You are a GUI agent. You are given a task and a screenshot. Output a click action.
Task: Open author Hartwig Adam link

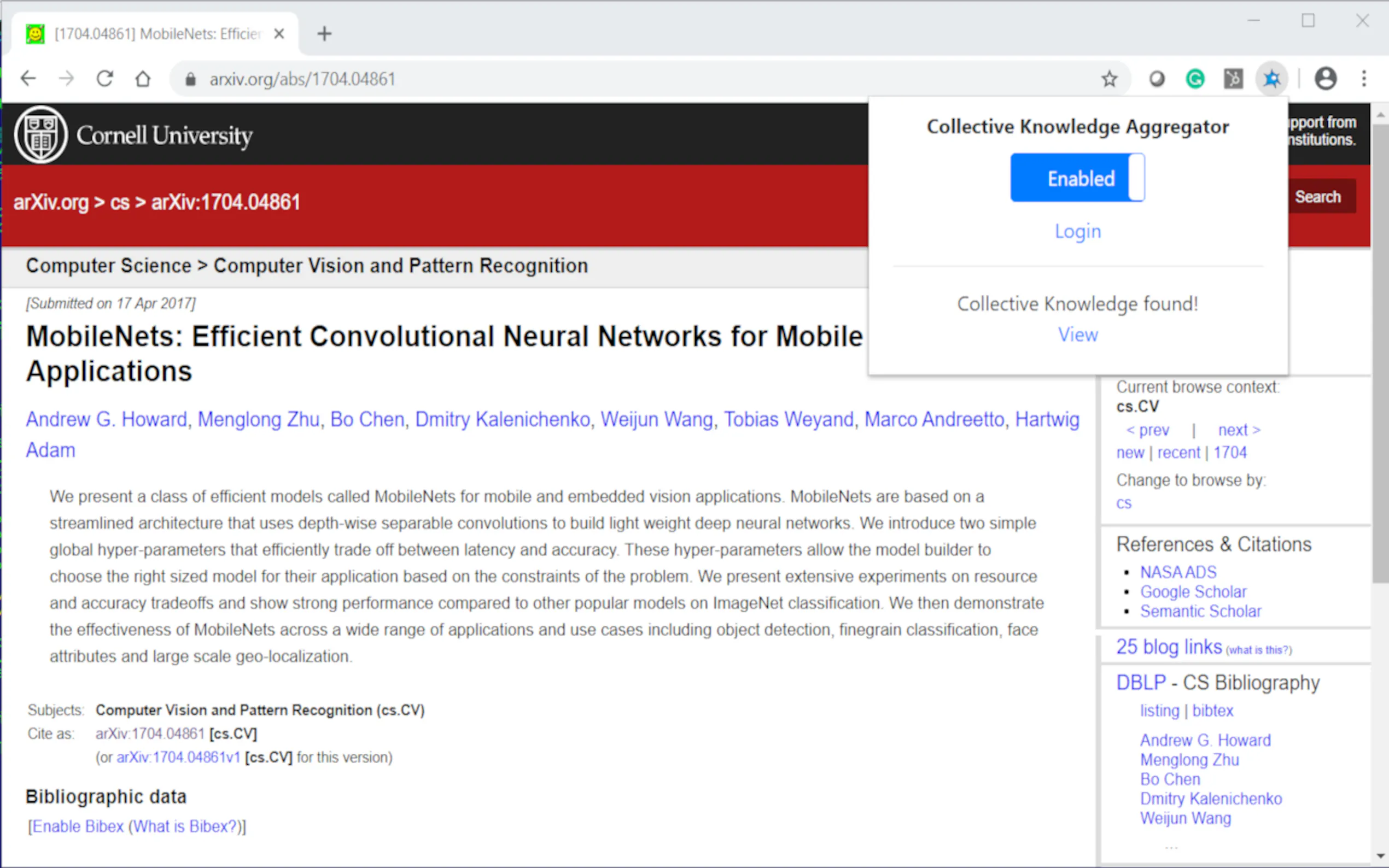1047,419
